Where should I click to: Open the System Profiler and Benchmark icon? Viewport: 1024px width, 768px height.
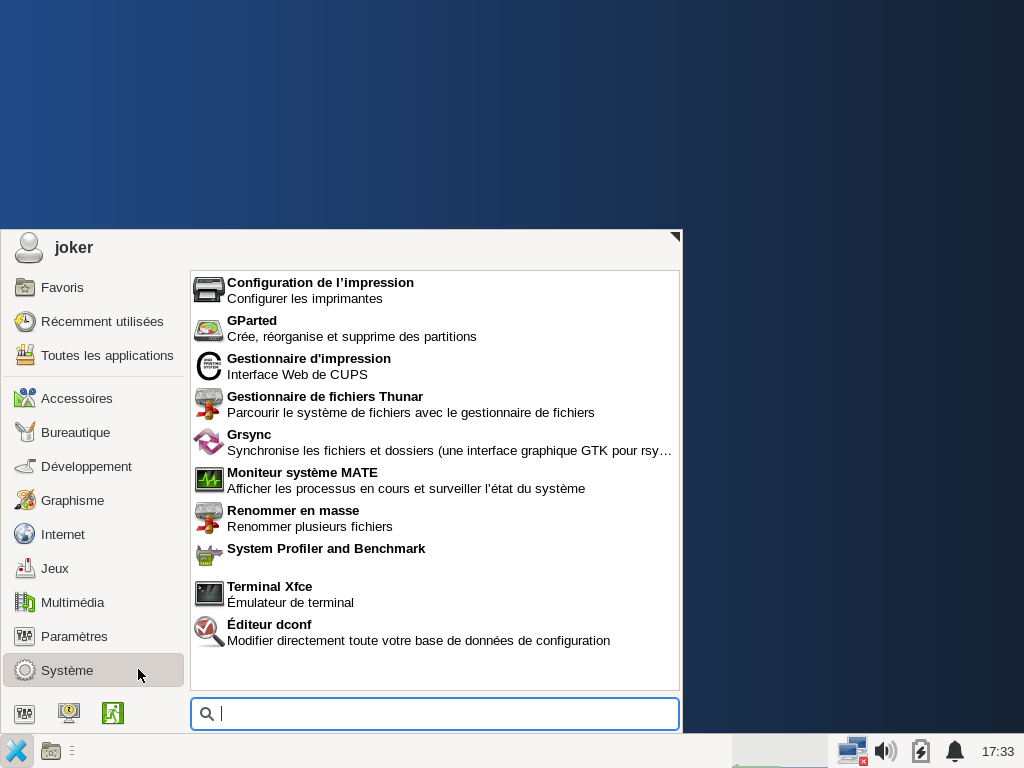point(208,556)
